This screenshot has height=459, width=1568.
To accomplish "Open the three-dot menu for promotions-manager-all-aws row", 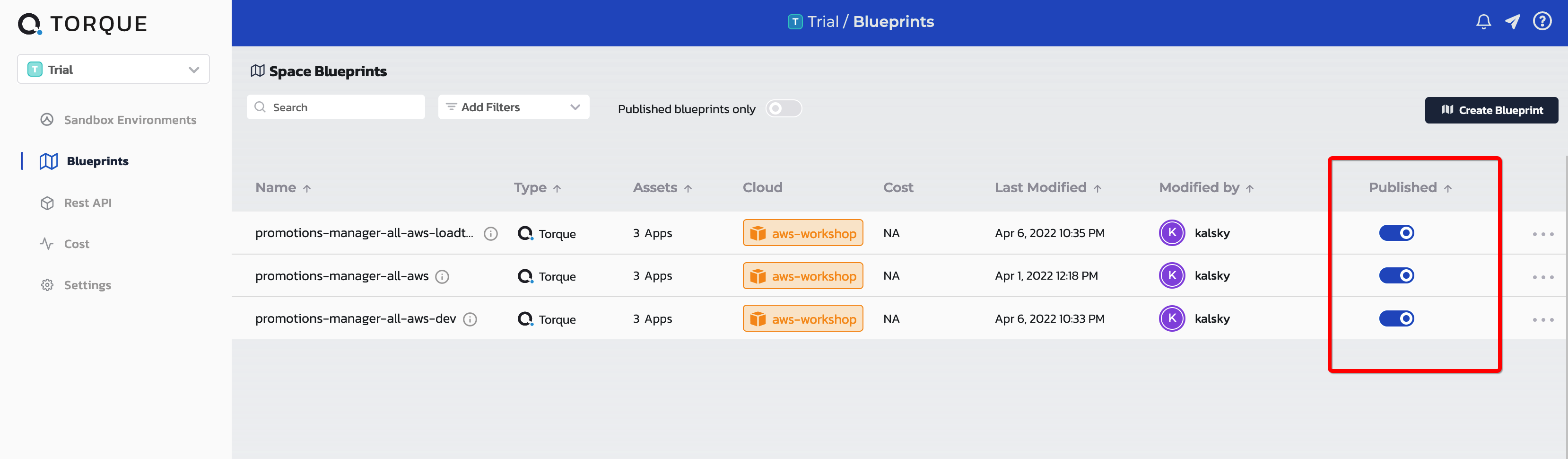I will point(1543,278).
